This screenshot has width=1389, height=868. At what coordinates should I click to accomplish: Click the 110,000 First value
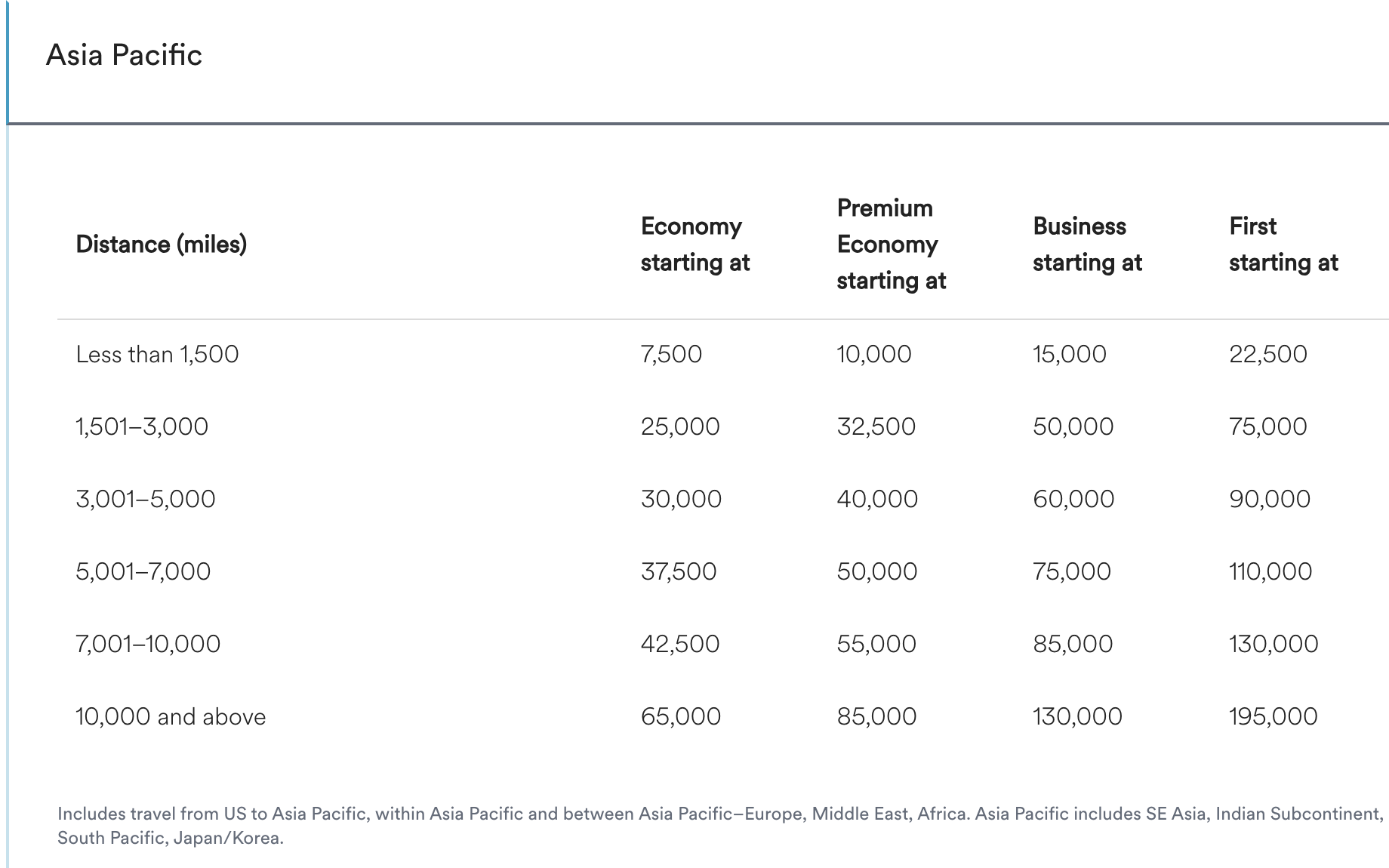(1270, 571)
